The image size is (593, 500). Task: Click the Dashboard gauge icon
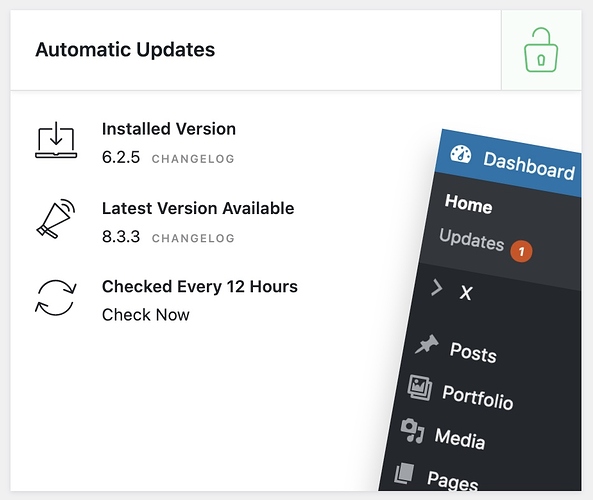461,154
